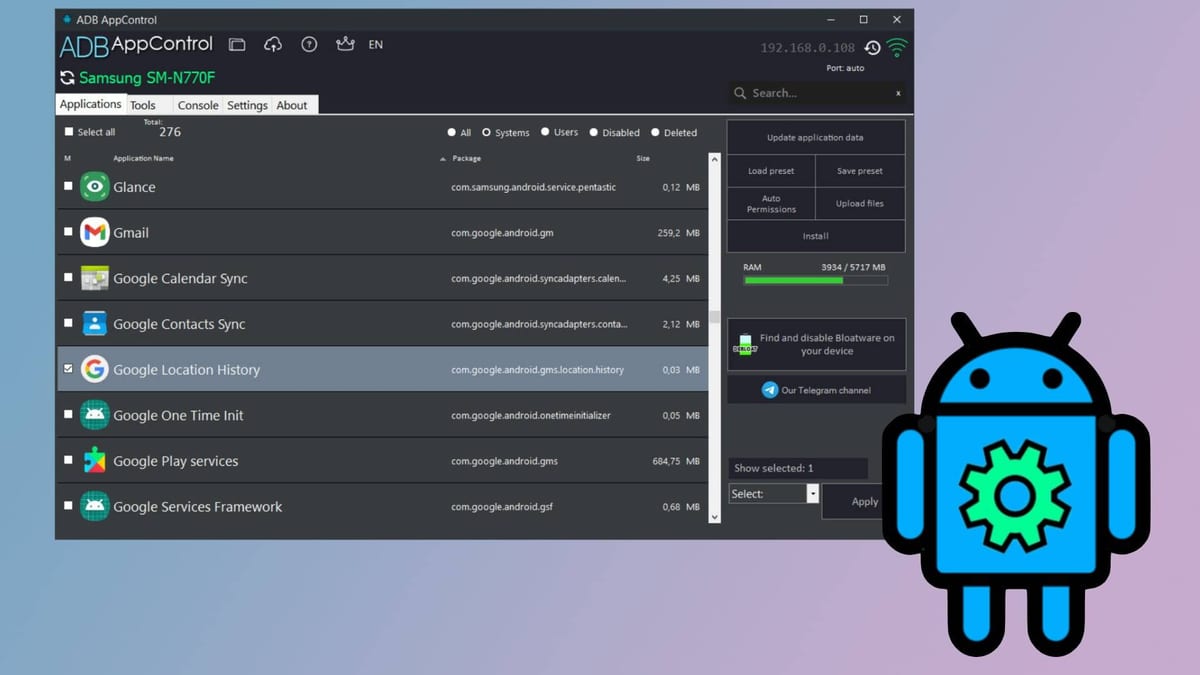Check the Google One Time Init checkbox
This screenshot has width=1200, height=675.
(x=68, y=414)
